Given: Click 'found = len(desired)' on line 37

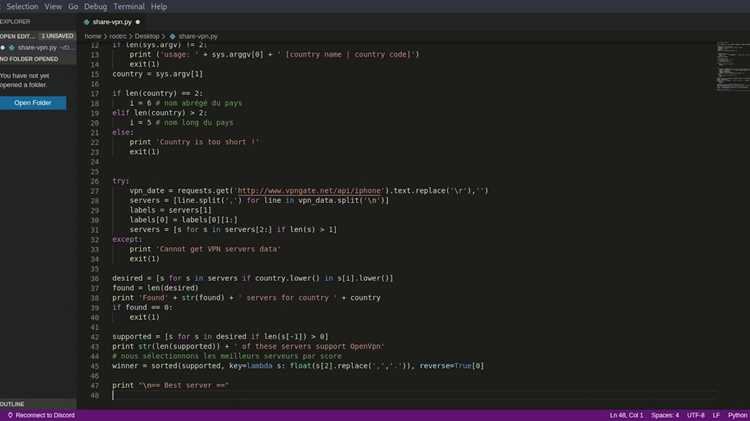Looking at the screenshot, I should (x=155, y=288).
